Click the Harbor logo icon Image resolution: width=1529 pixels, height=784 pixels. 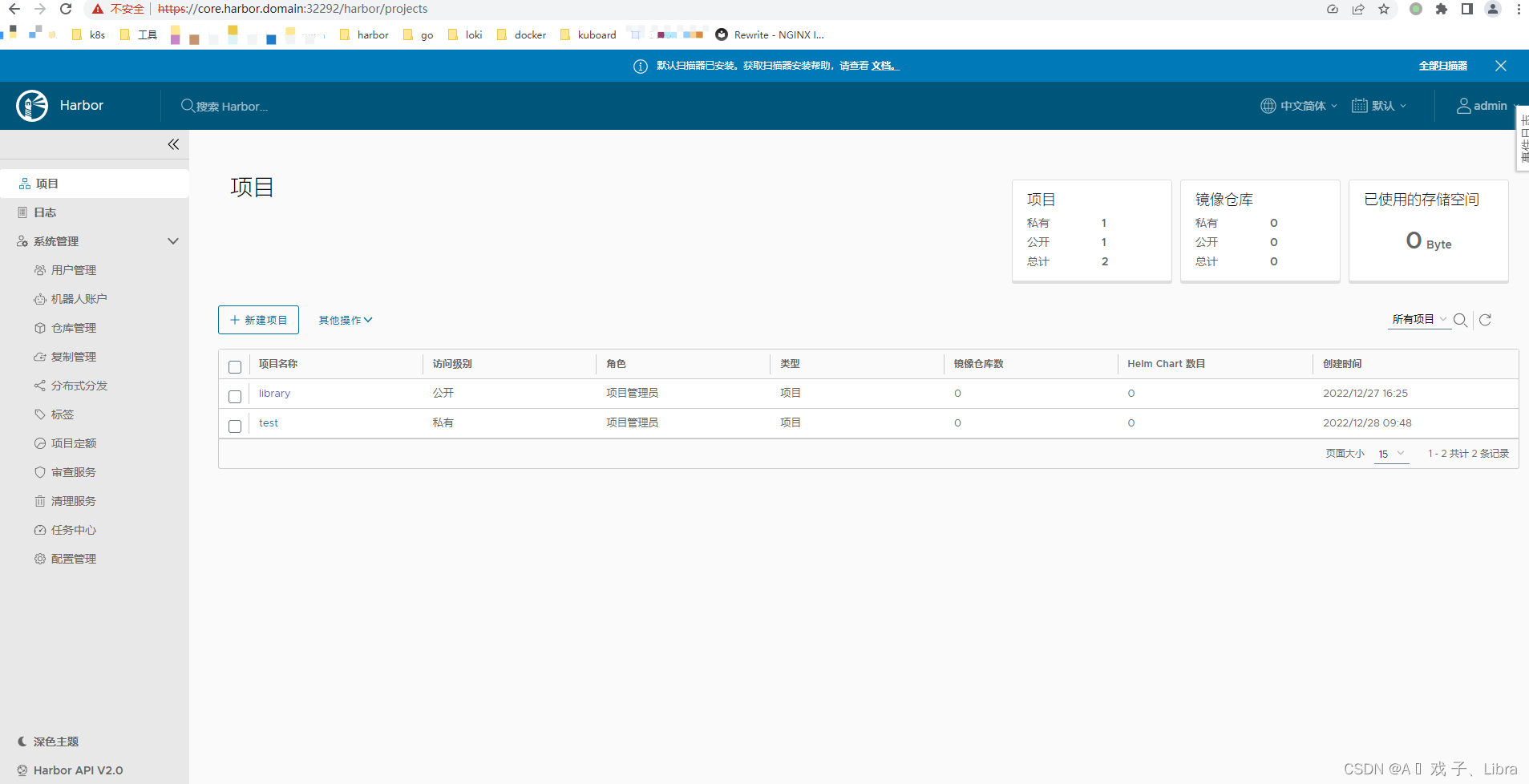[32, 106]
